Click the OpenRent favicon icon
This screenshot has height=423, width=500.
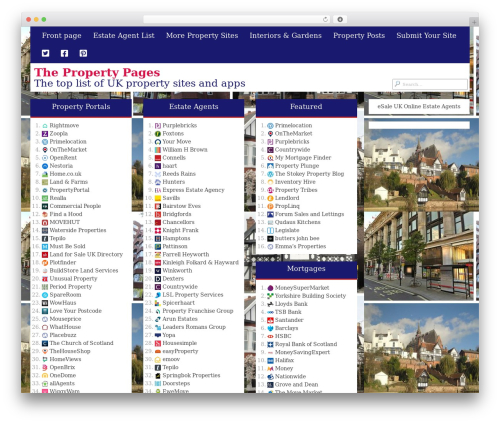click(x=45, y=158)
